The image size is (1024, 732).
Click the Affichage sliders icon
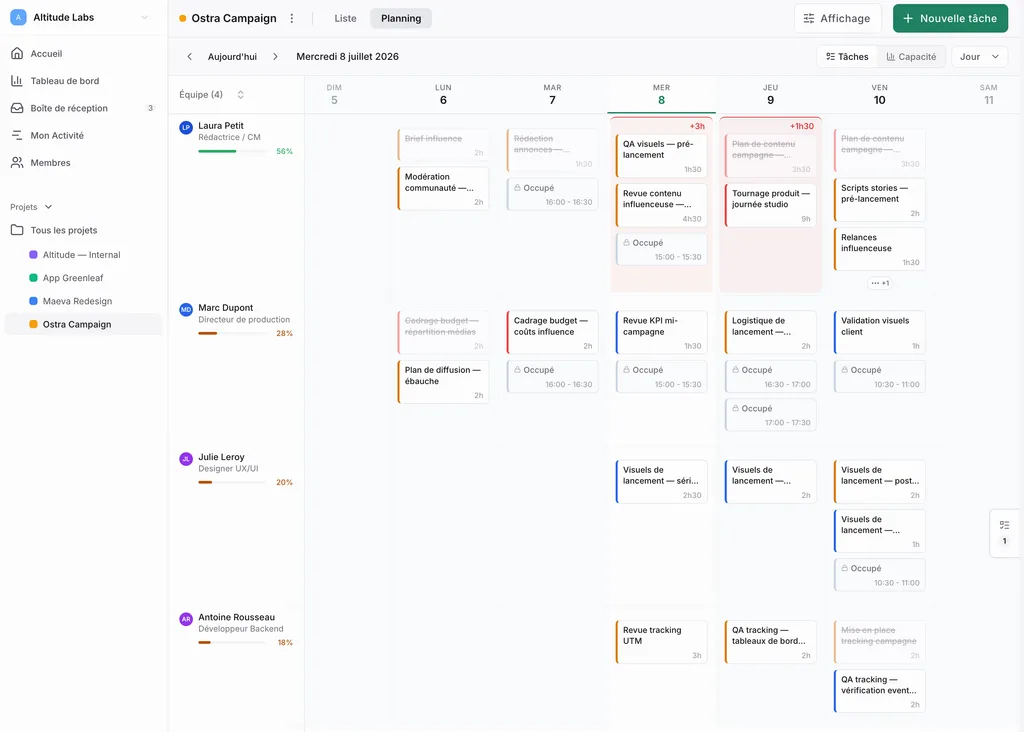(808, 18)
